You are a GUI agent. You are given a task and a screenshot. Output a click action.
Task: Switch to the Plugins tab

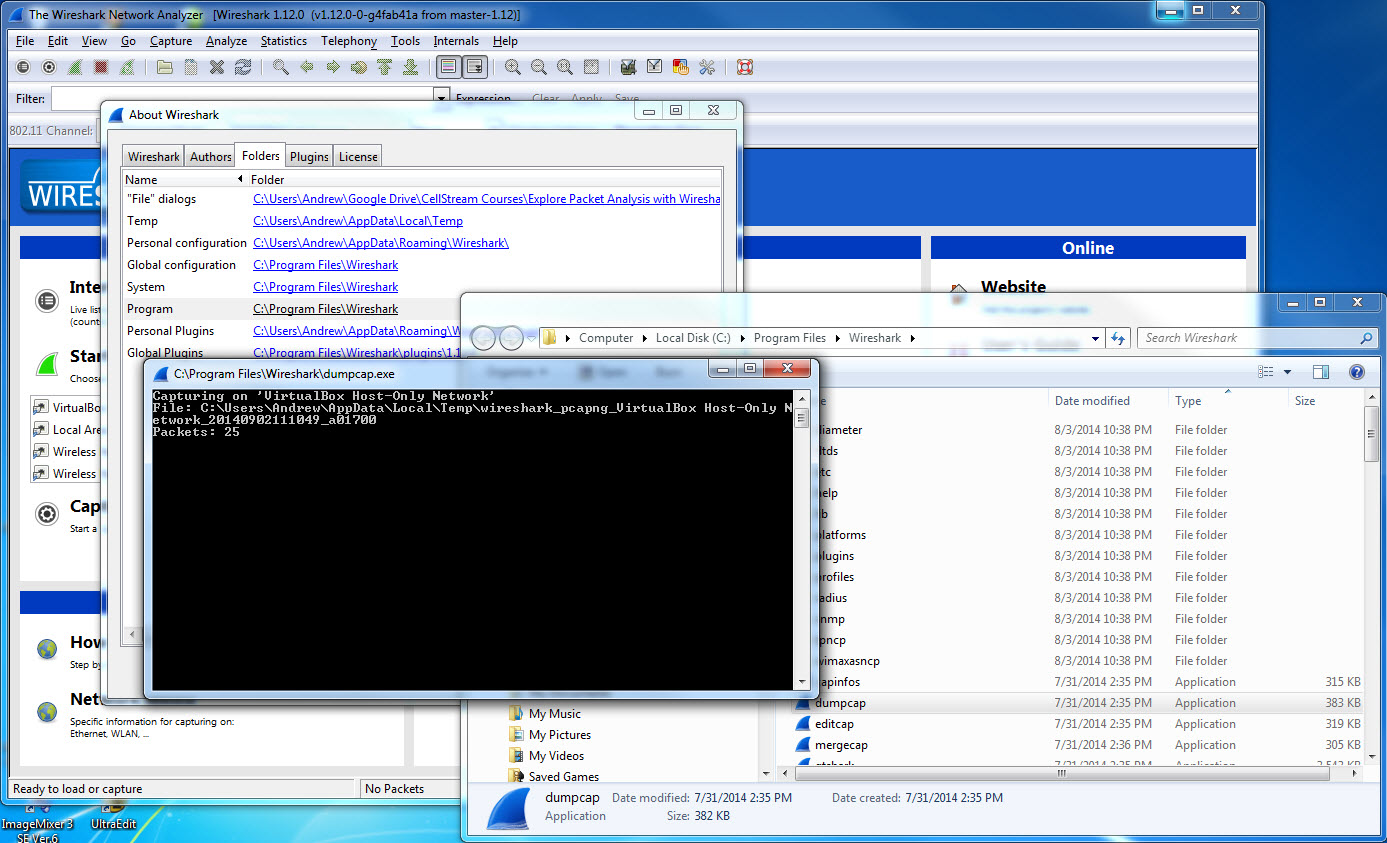coord(308,156)
